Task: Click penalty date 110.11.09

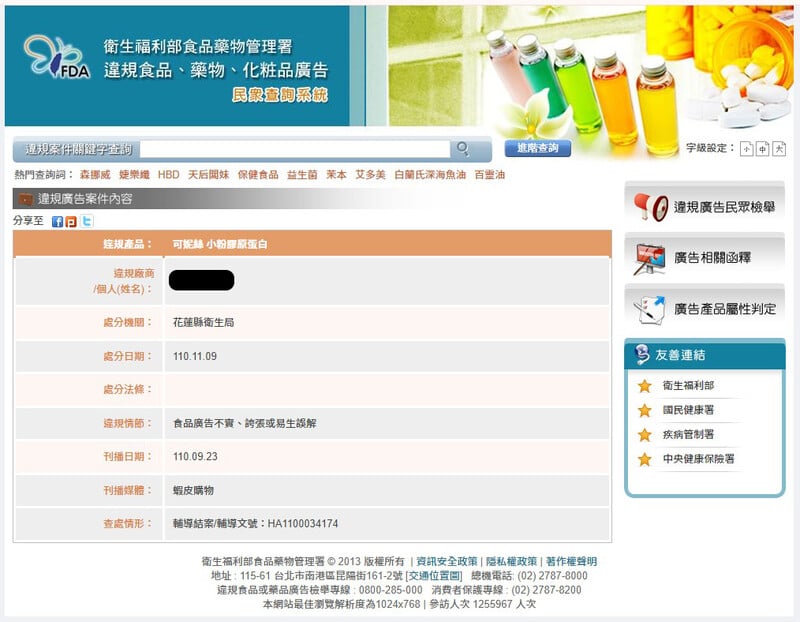Action: click(195, 356)
